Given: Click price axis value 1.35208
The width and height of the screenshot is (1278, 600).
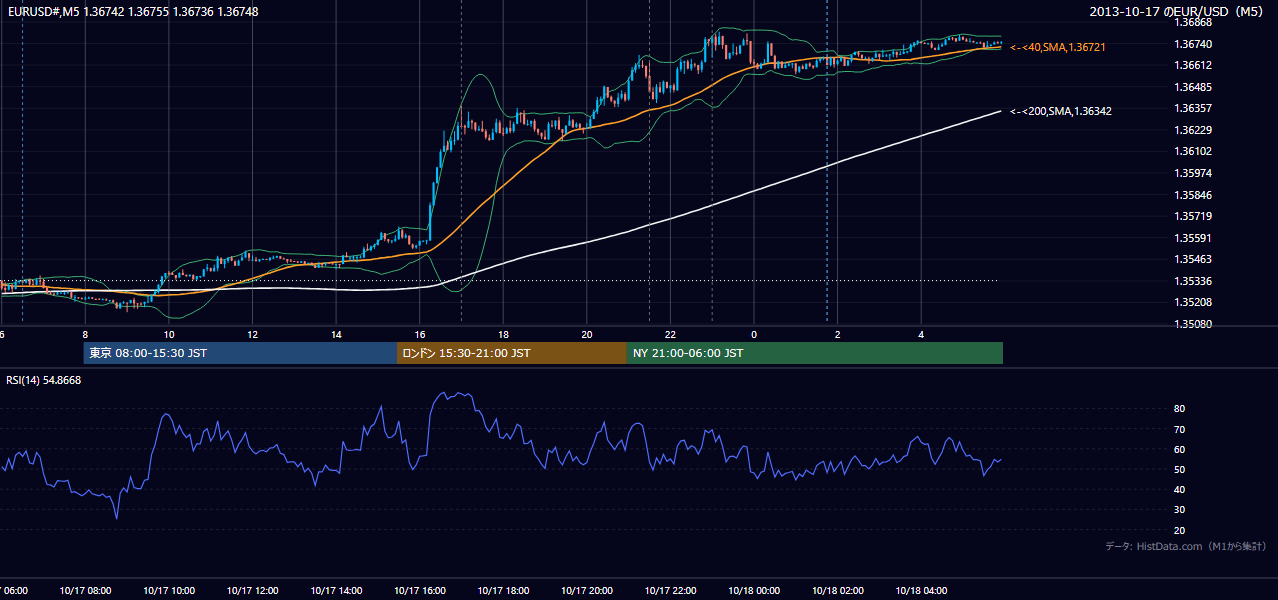Looking at the screenshot, I should click(1192, 302).
